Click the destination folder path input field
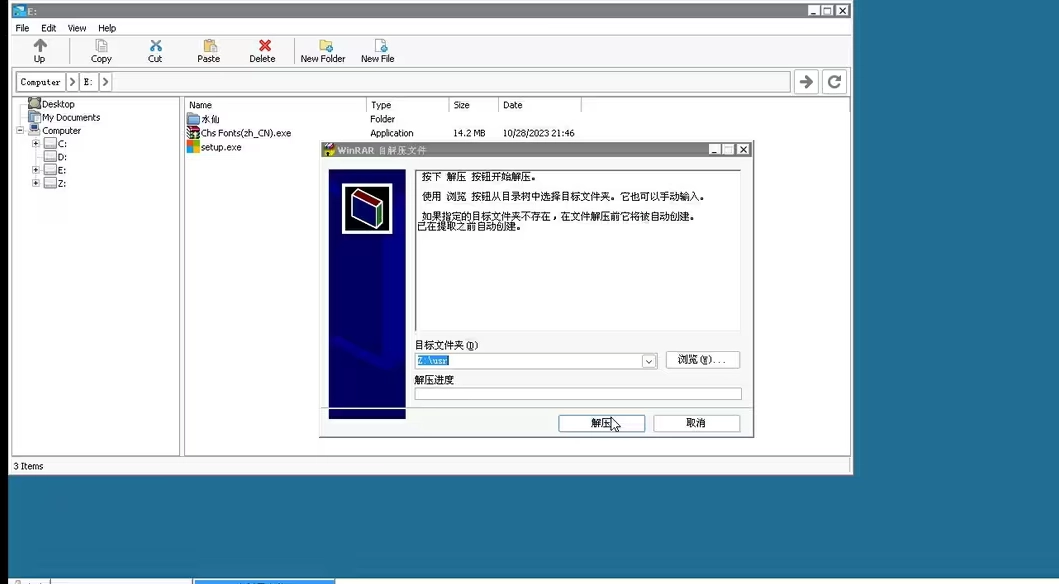This screenshot has width=1059, height=584. [x=527, y=361]
